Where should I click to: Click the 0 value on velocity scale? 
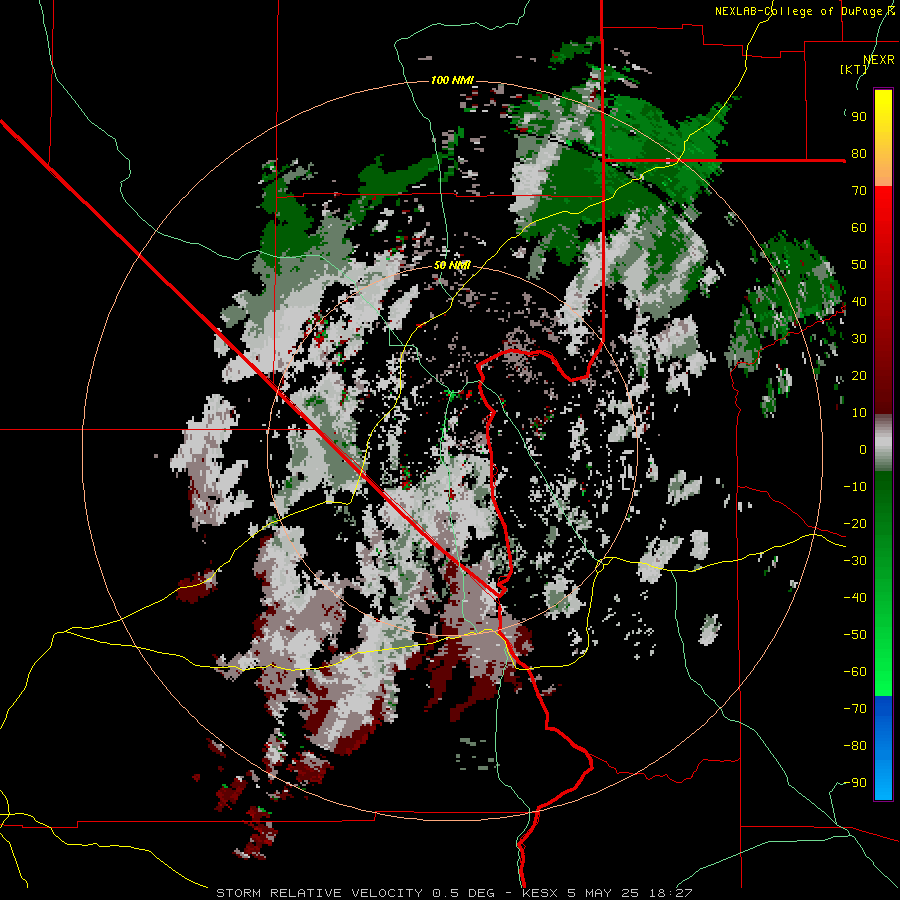(863, 450)
